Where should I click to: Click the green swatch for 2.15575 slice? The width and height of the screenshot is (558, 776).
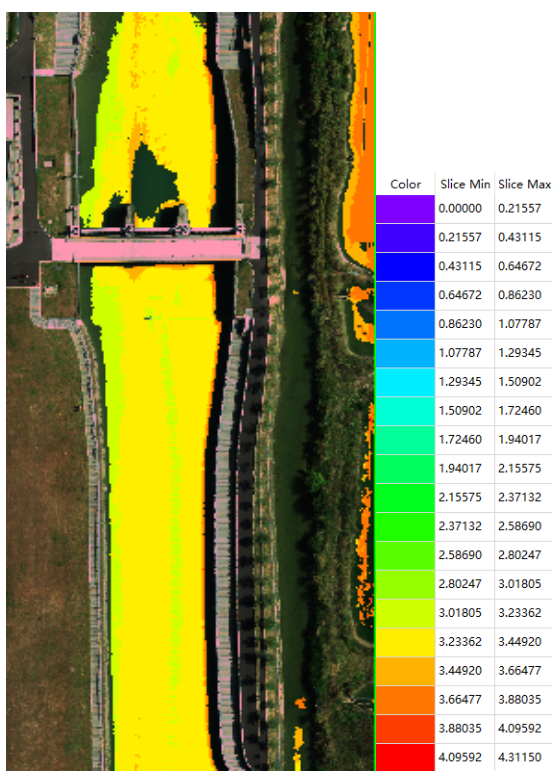[x=405, y=497]
